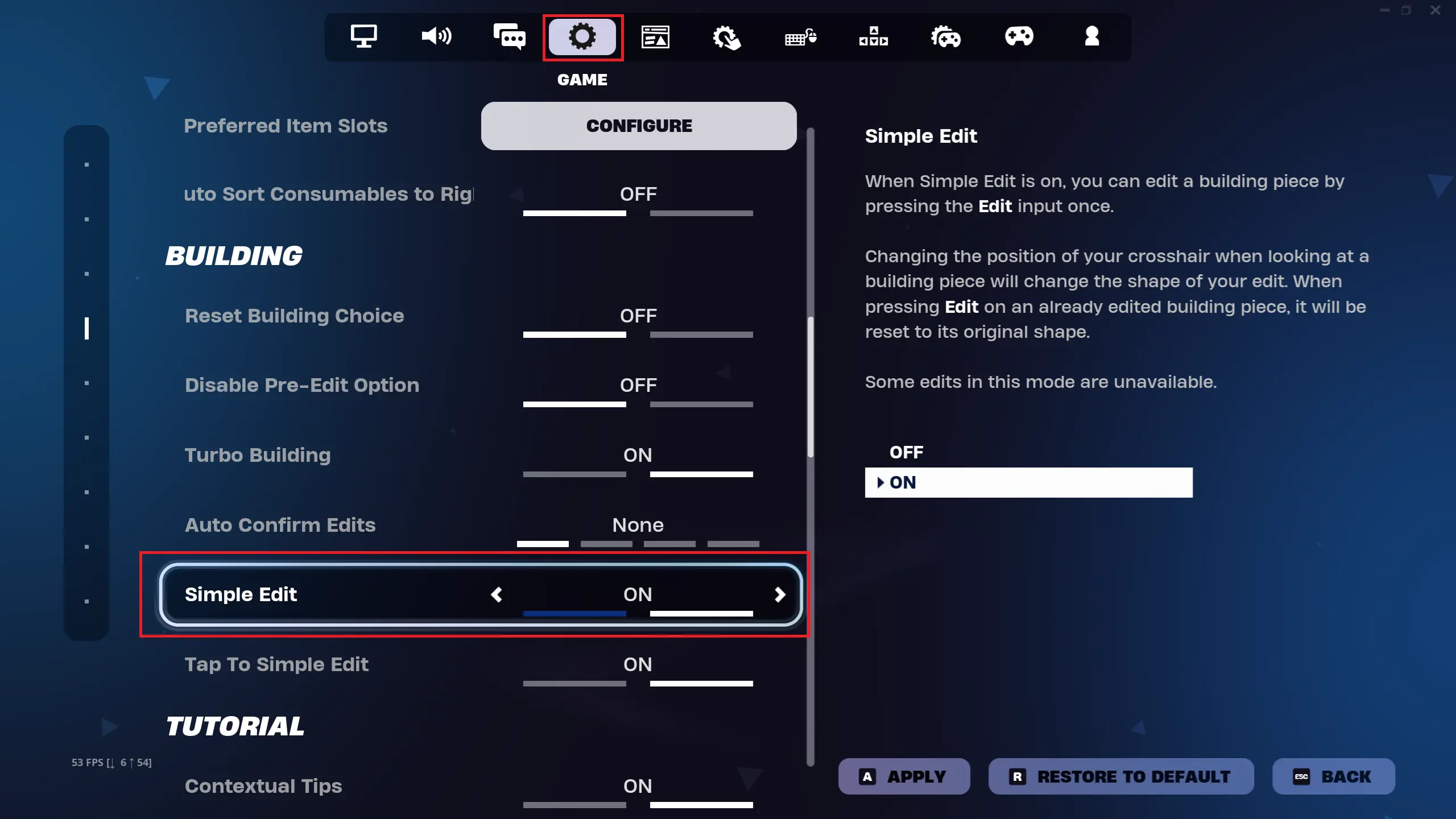Toggle Turbo Building setting
The height and width of the screenshot is (819, 1456).
pos(637,455)
